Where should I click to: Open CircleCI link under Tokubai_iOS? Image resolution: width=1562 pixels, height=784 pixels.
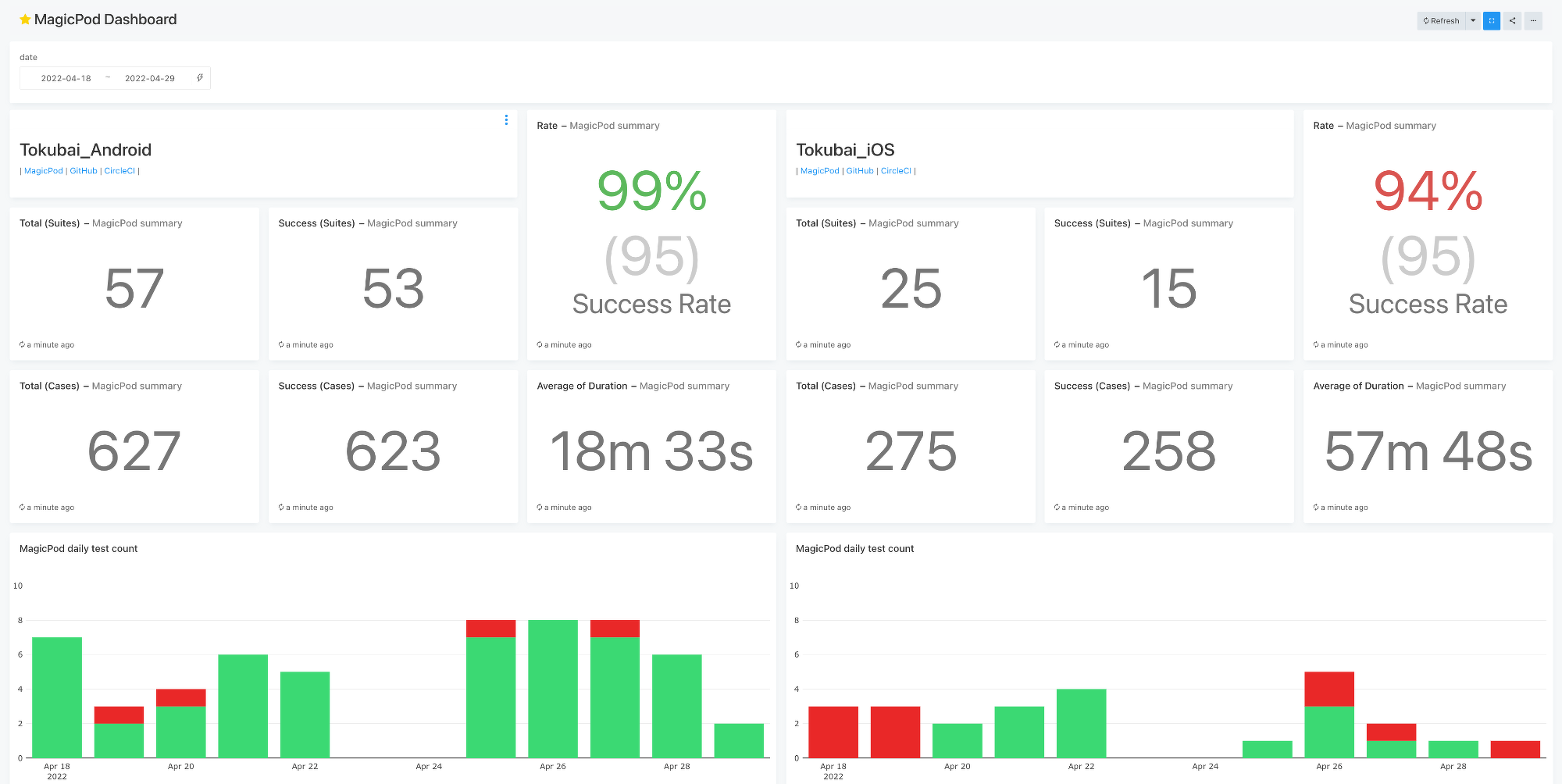896,171
